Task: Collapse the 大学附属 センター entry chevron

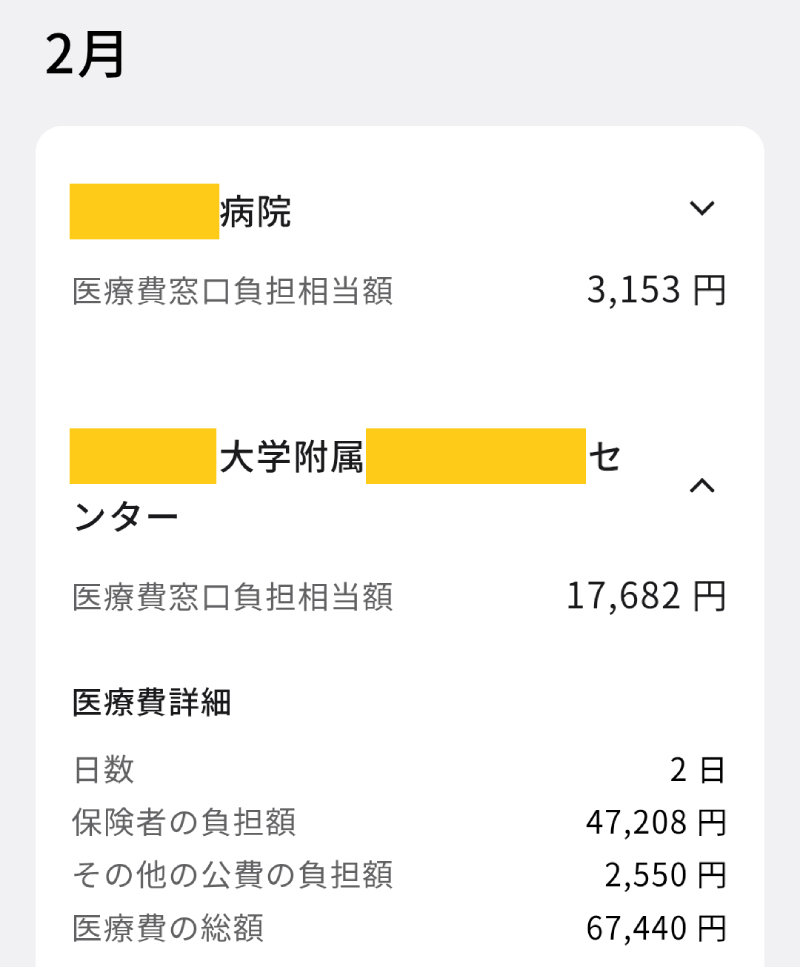Action: (703, 486)
